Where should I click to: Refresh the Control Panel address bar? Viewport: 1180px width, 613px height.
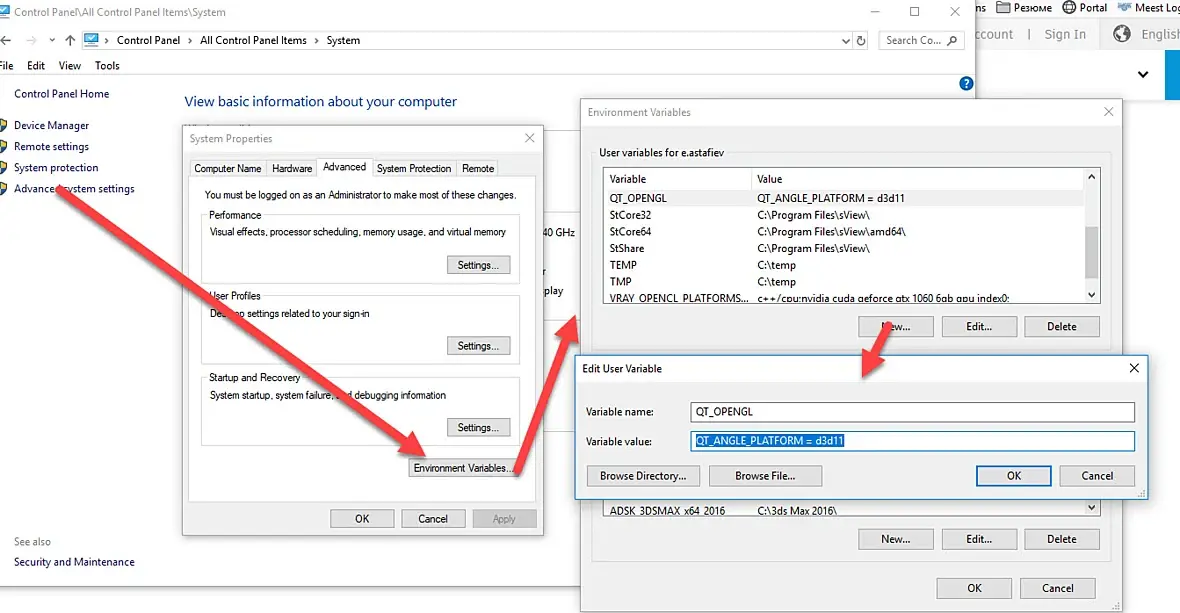pyautogui.click(x=861, y=41)
